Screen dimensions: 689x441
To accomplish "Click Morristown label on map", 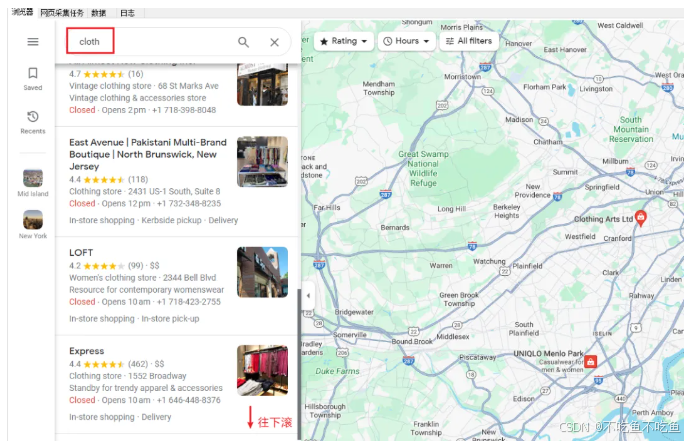I will [x=462, y=77].
